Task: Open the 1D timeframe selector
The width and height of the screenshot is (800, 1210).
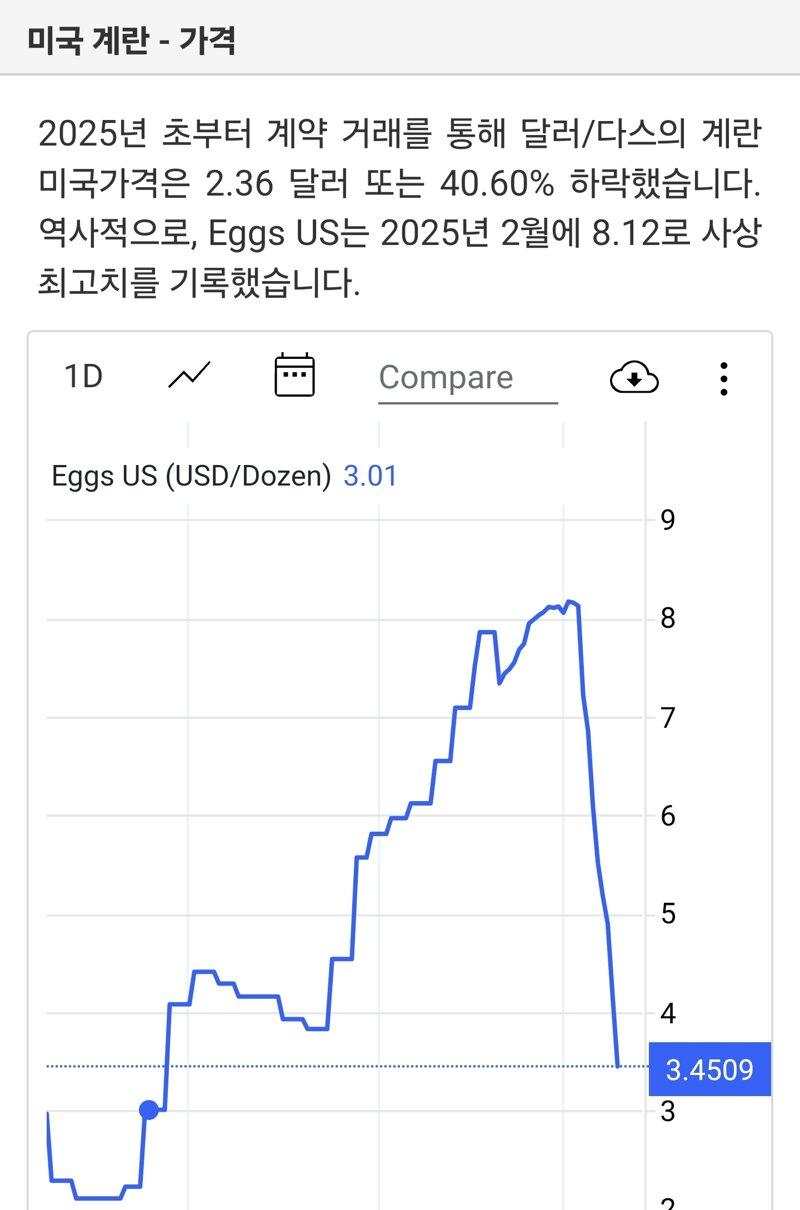Action: pyautogui.click(x=83, y=377)
